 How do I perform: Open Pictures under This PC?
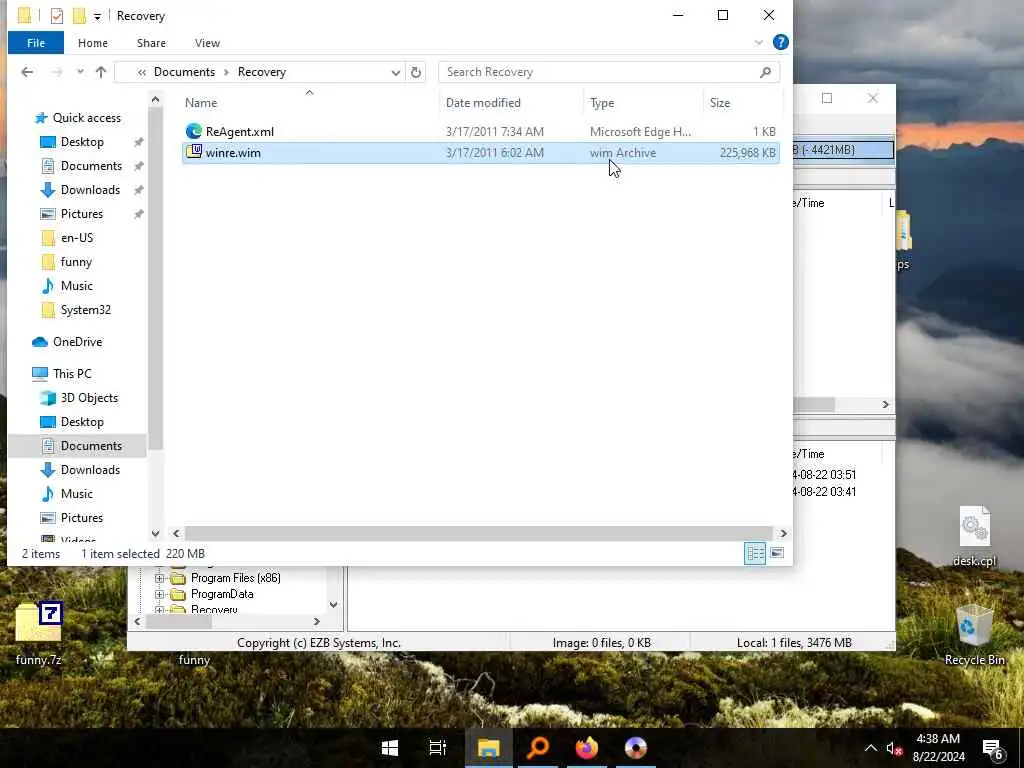[x=82, y=518]
